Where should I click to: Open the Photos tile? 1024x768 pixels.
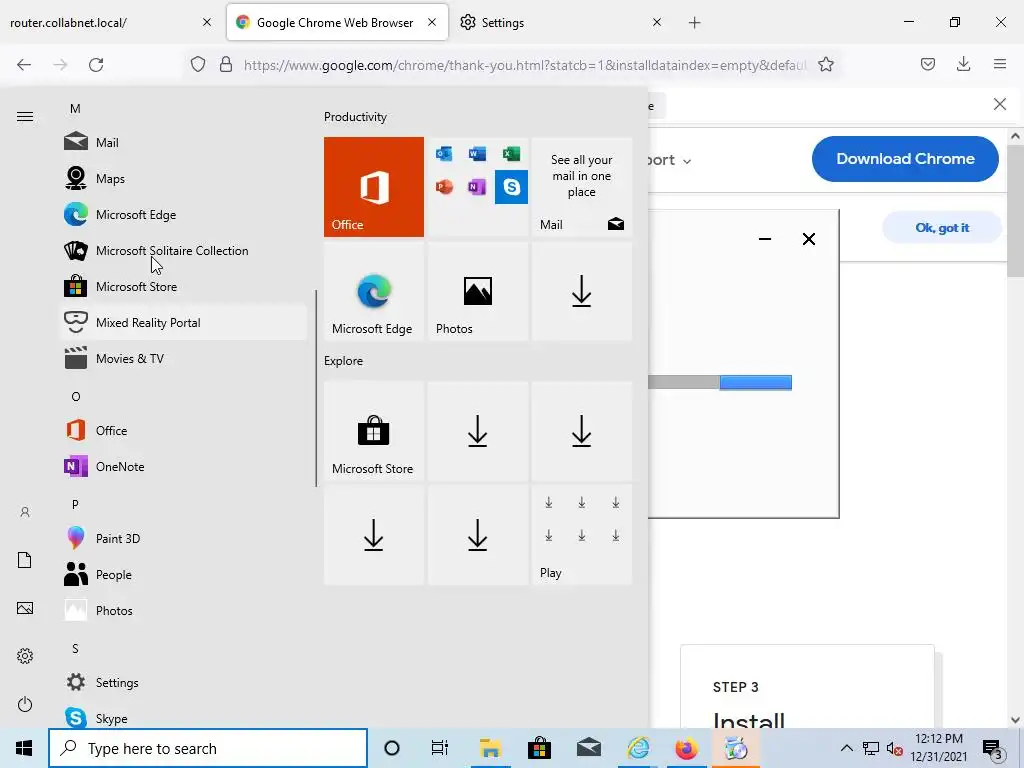477,291
